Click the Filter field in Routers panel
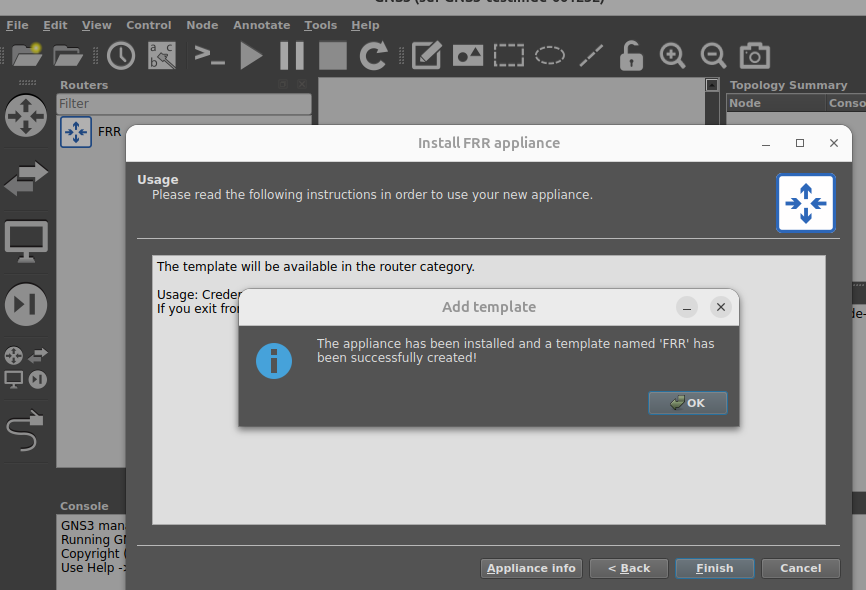866x590 pixels. (184, 104)
